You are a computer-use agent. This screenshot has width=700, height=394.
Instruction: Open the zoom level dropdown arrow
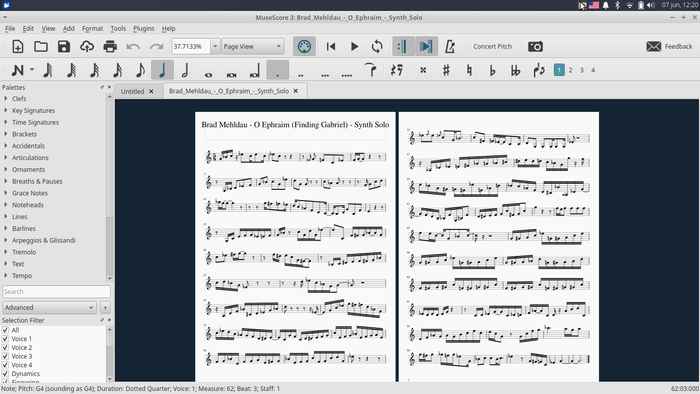(x=215, y=46)
